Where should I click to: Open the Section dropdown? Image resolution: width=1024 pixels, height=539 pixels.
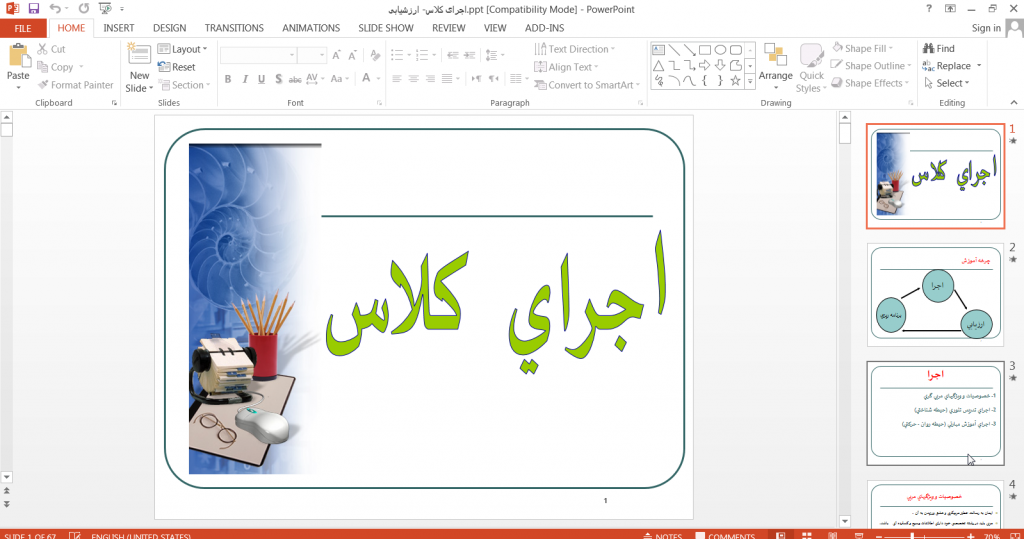click(184, 85)
